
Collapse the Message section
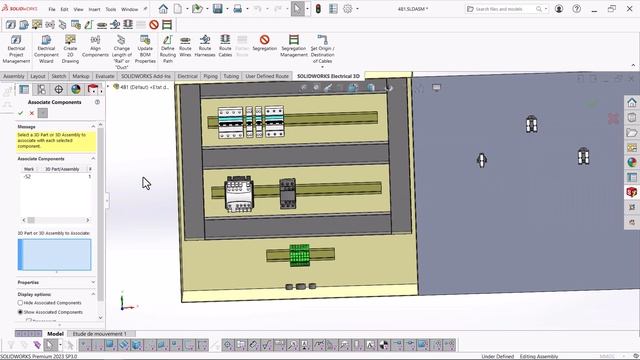[93, 127]
